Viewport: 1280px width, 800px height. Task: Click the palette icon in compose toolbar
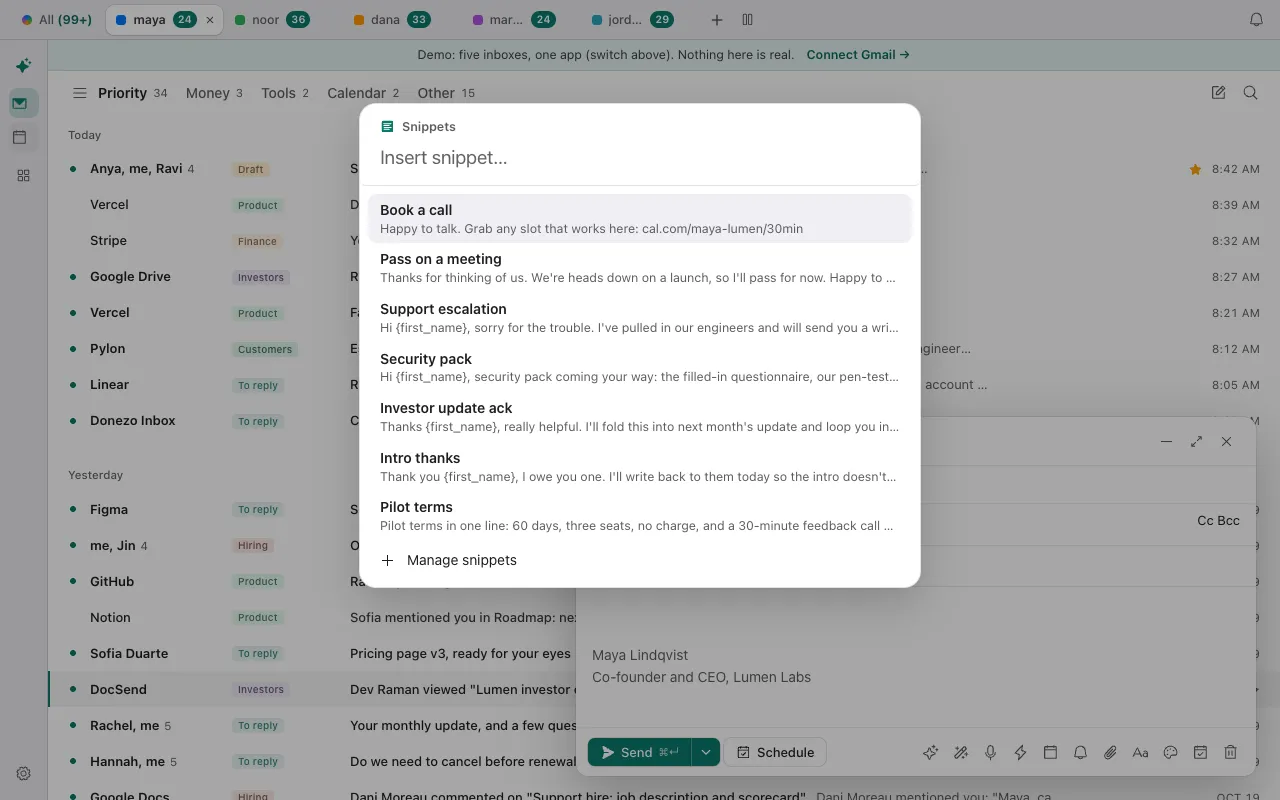[1170, 753]
